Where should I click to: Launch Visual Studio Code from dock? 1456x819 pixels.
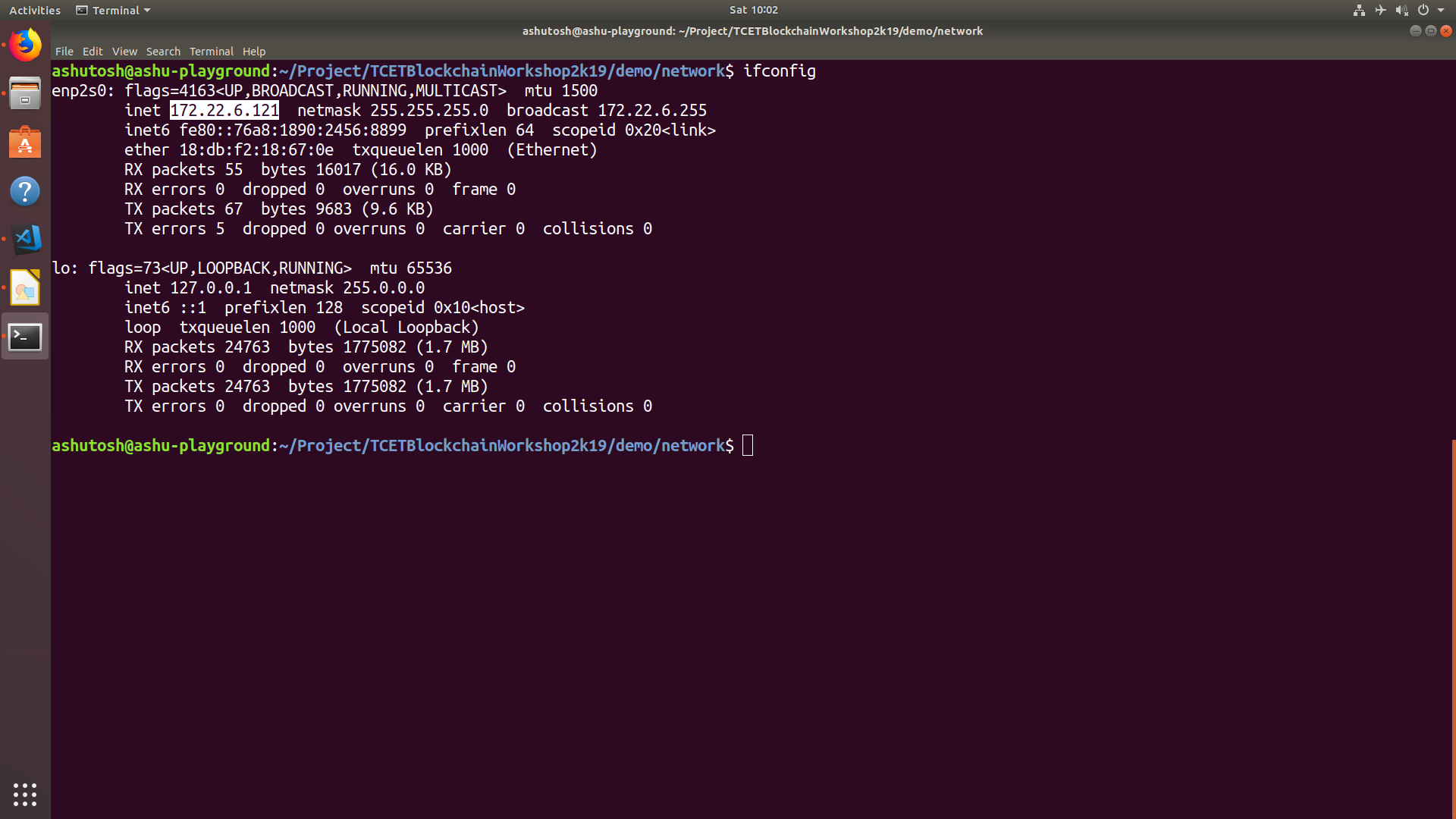25,240
